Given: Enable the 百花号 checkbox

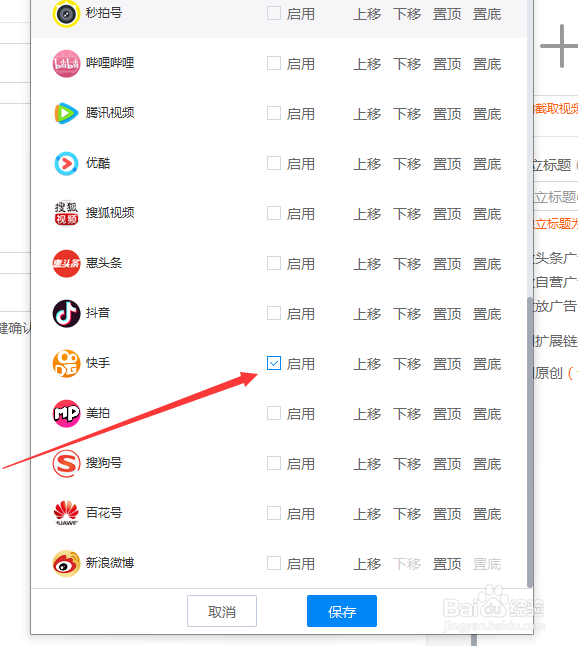Looking at the screenshot, I should [274, 513].
